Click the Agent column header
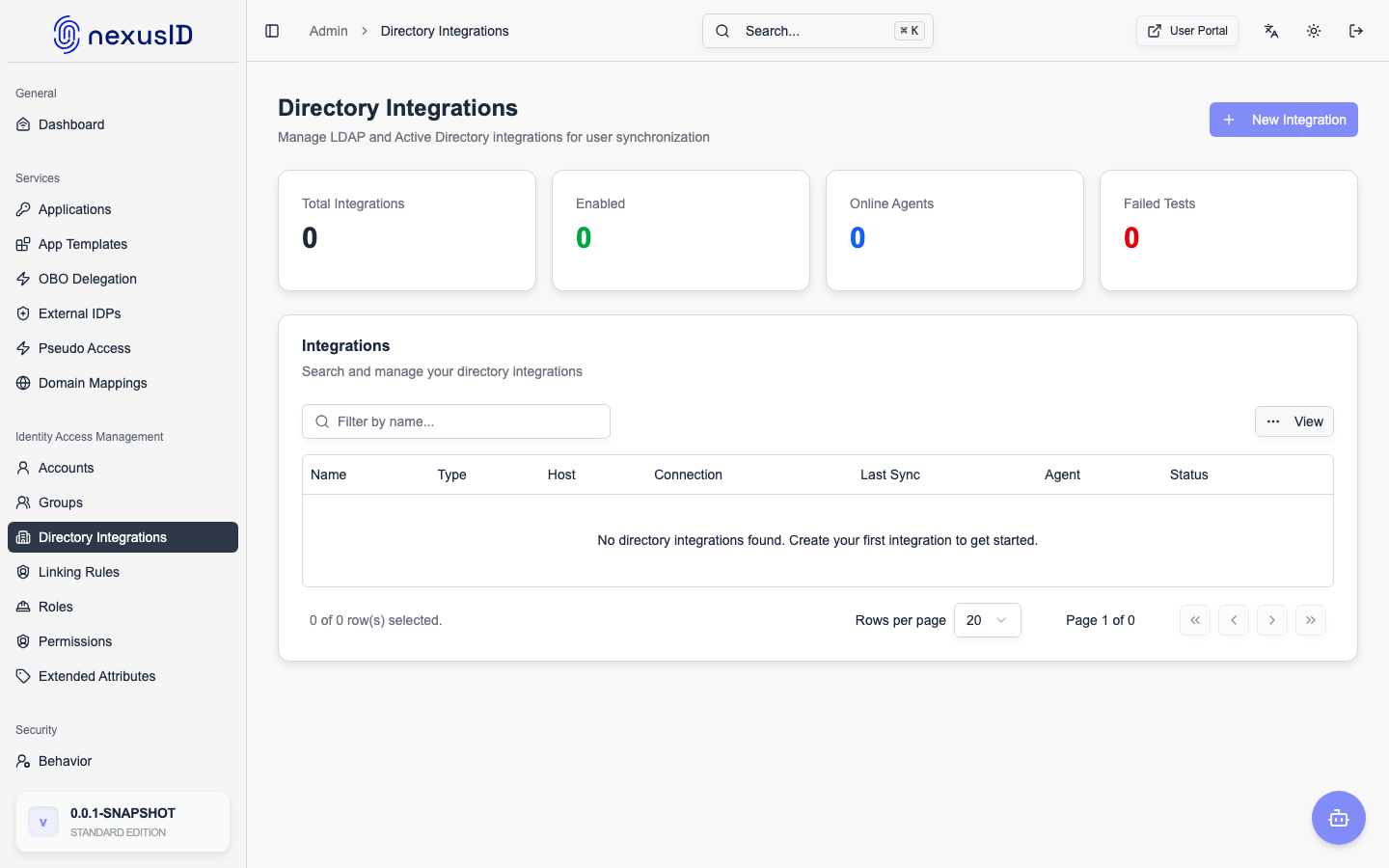Viewport: 1389px width, 868px height. 1062,475
